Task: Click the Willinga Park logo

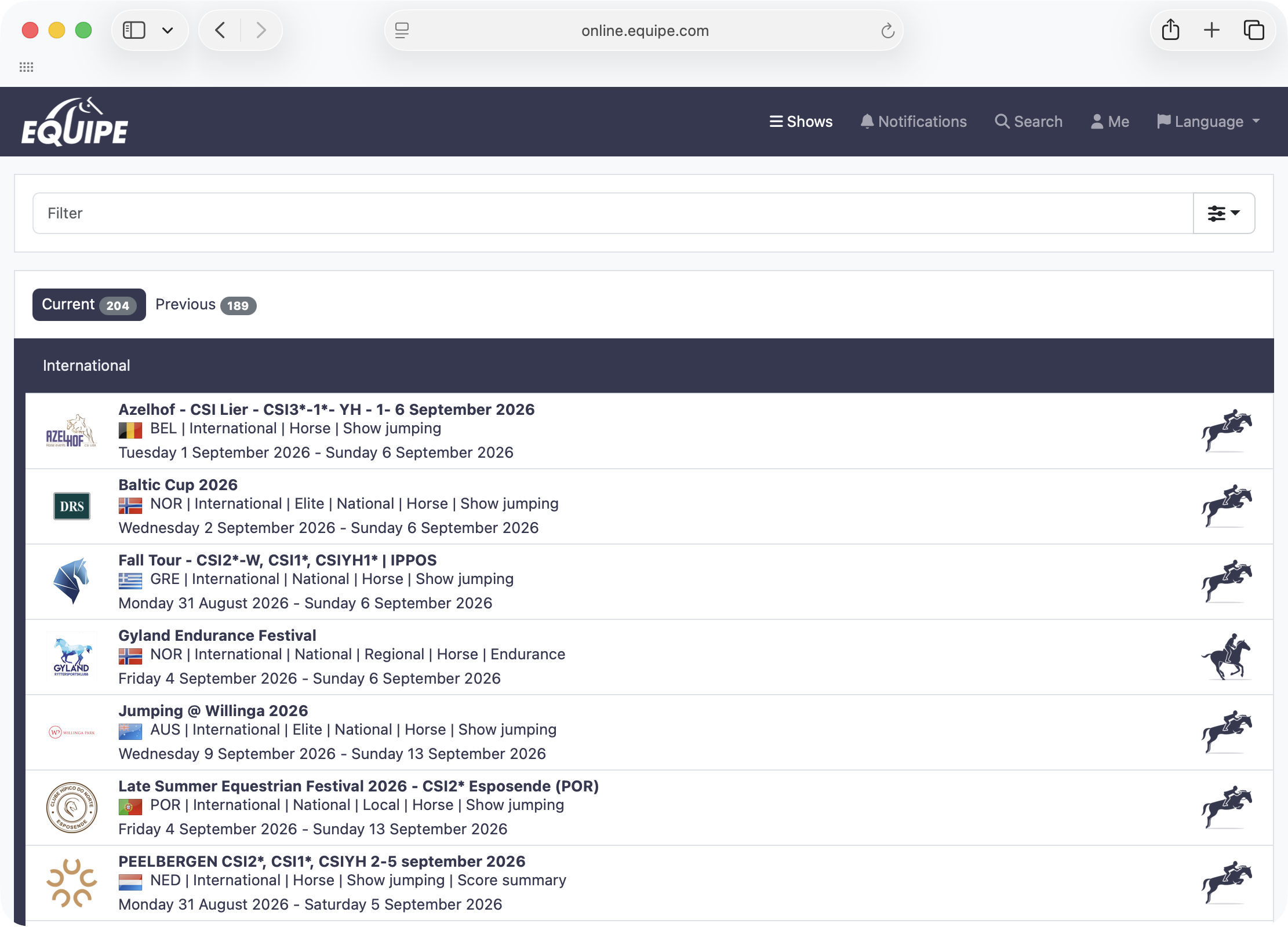Action: click(72, 732)
